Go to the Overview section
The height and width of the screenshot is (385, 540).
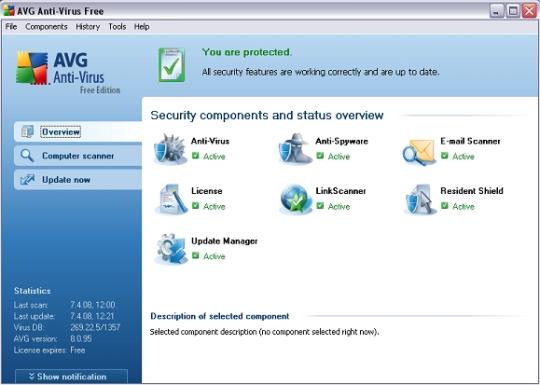tap(78, 132)
